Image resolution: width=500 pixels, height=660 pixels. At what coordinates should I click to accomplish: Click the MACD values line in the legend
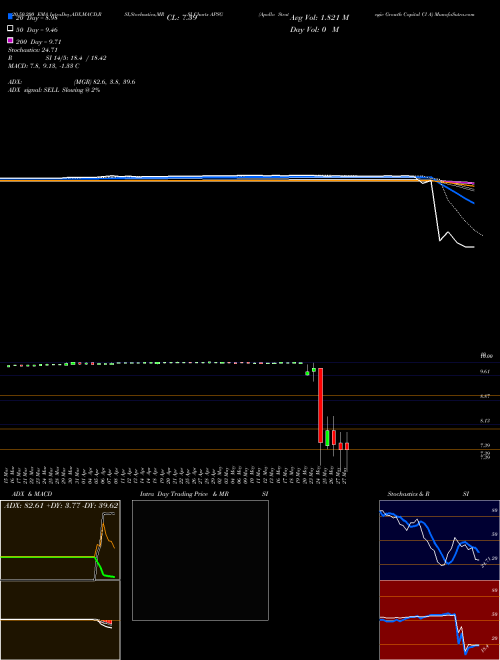pyautogui.click(x=44, y=66)
